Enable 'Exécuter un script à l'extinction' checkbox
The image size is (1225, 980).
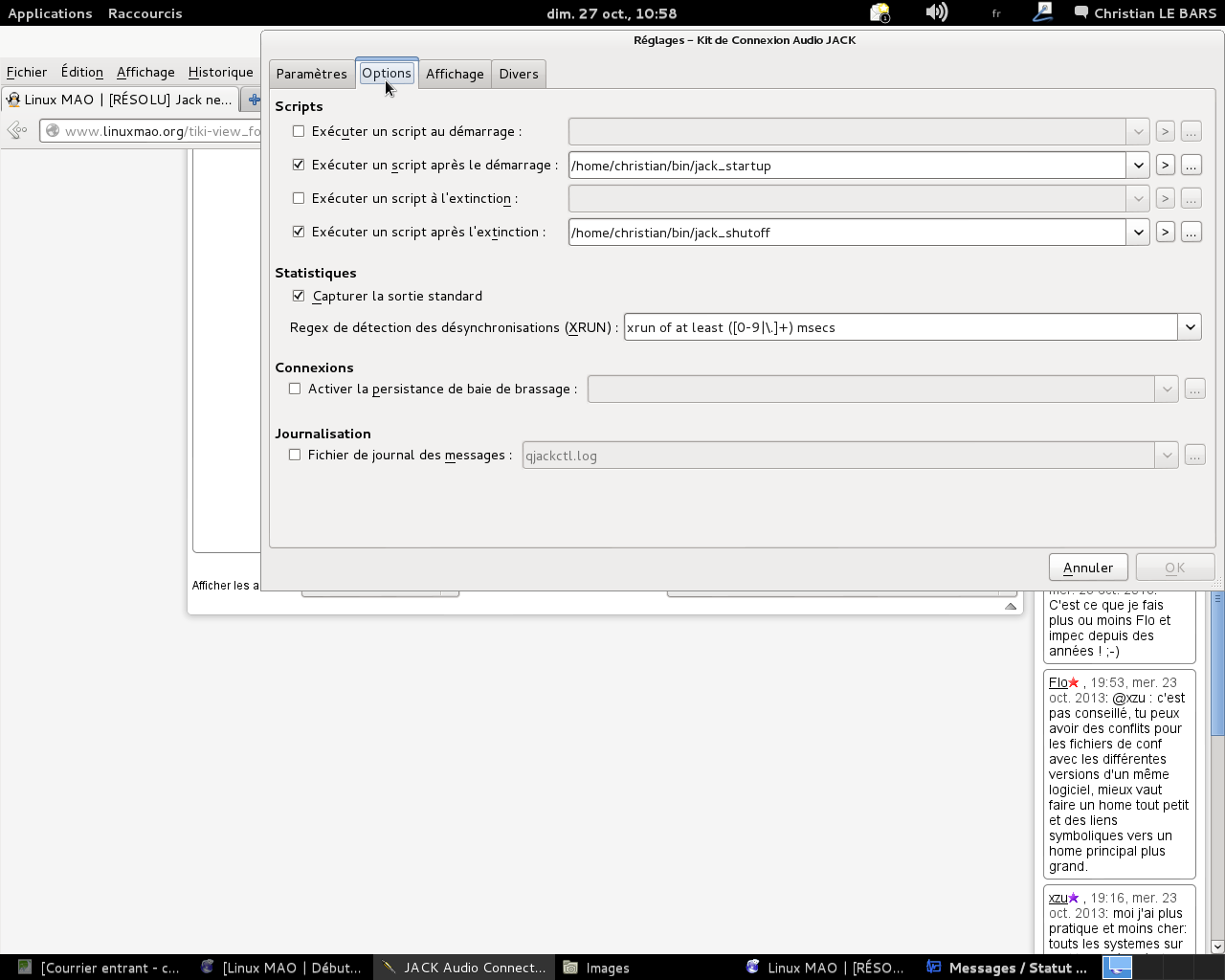(299, 198)
